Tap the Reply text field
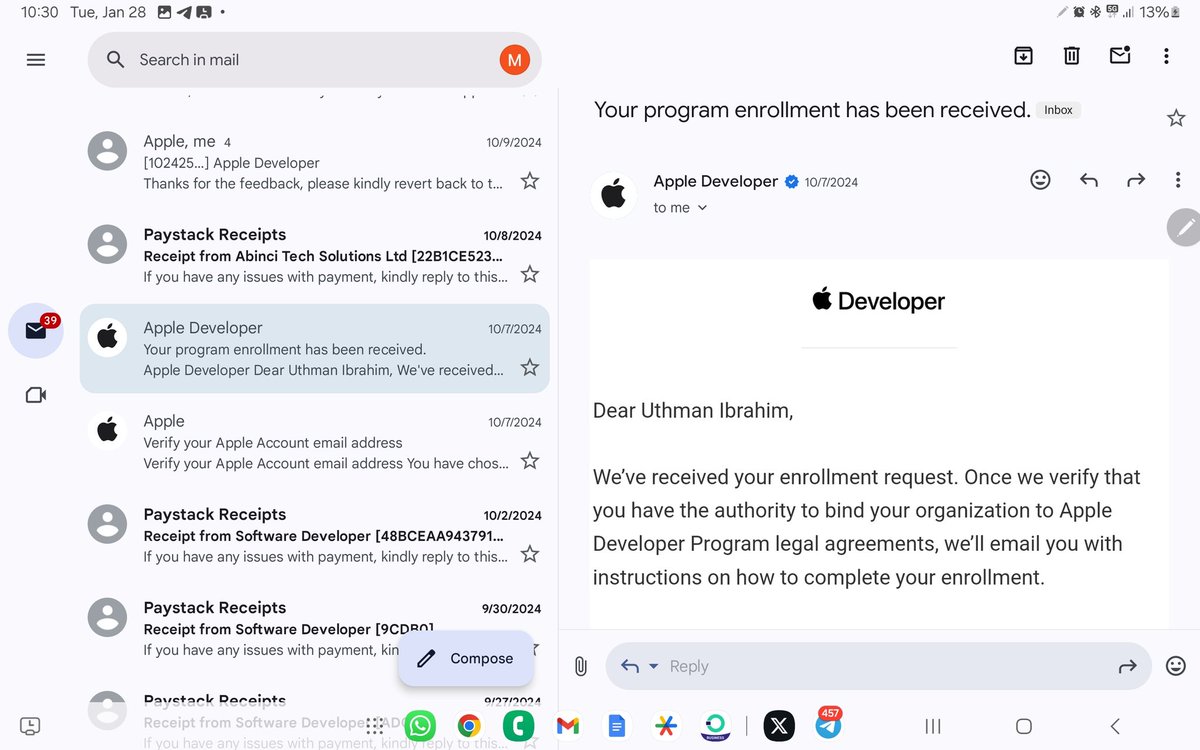This screenshot has width=1200, height=750. click(x=878, y=666)
